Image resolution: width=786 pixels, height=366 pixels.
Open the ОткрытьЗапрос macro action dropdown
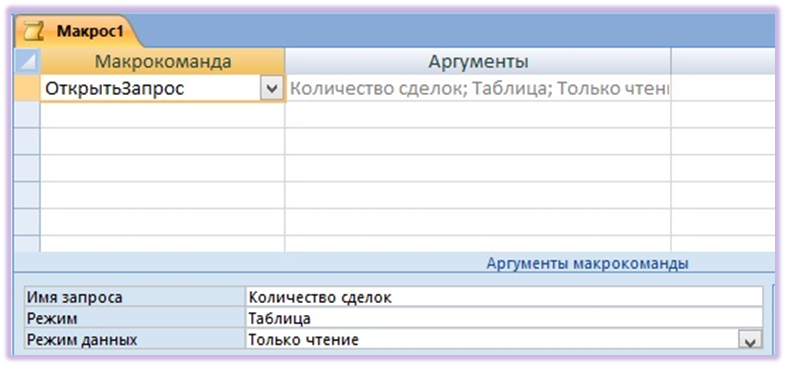point(272,89)
